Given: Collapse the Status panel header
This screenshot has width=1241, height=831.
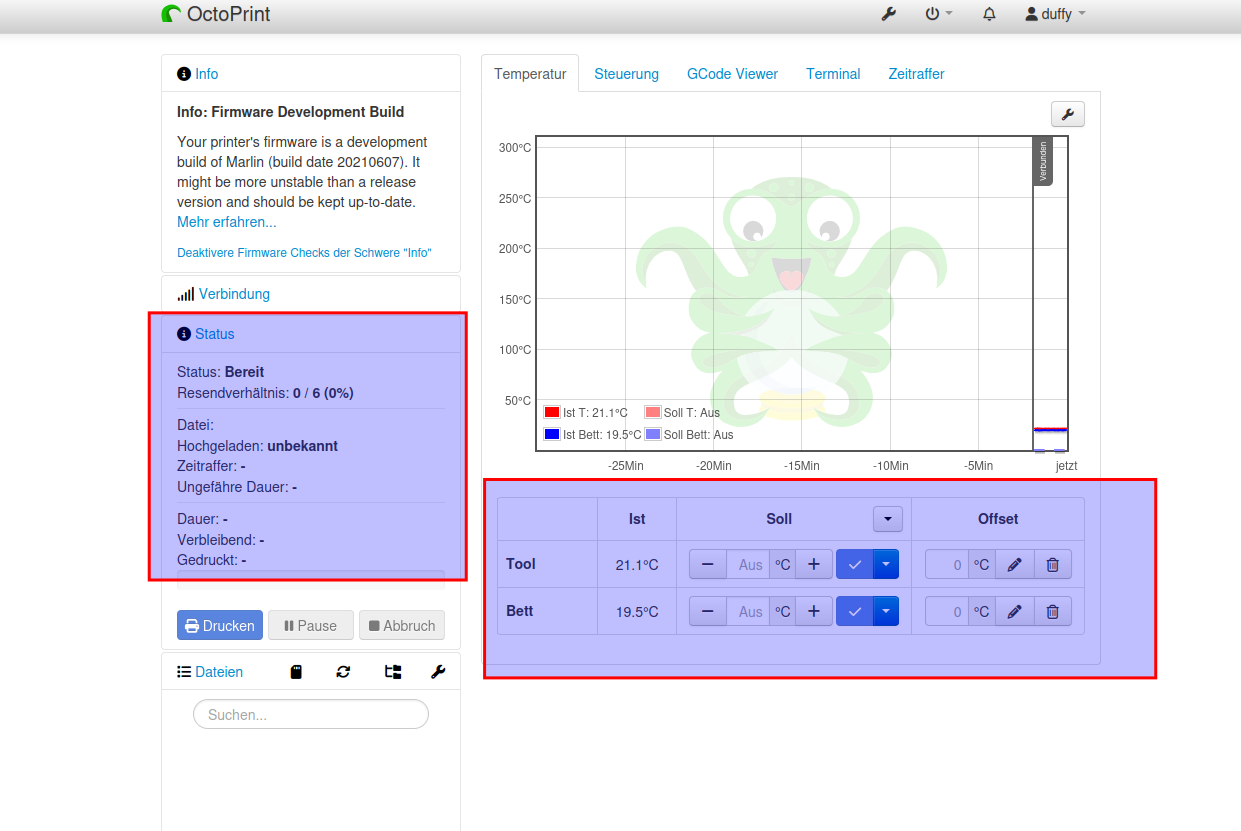Looking at the screenshot, I should (x=215, y=334).
